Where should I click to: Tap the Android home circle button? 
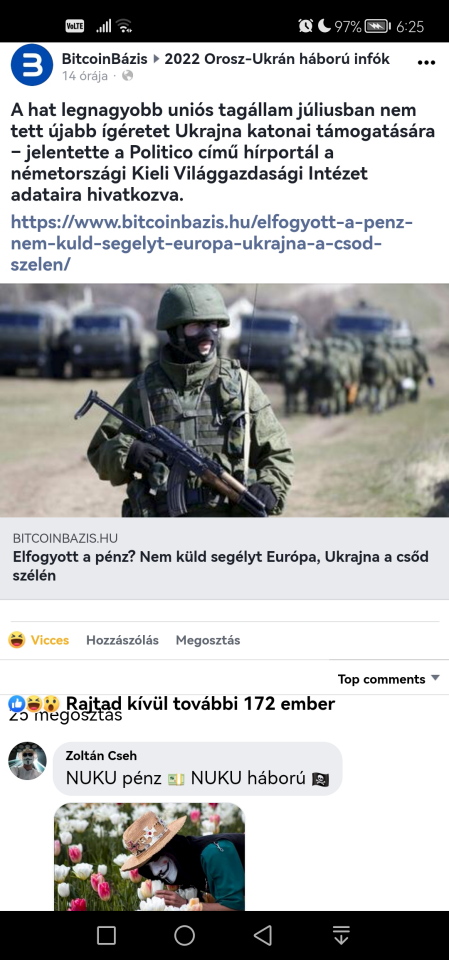point(184,935)
